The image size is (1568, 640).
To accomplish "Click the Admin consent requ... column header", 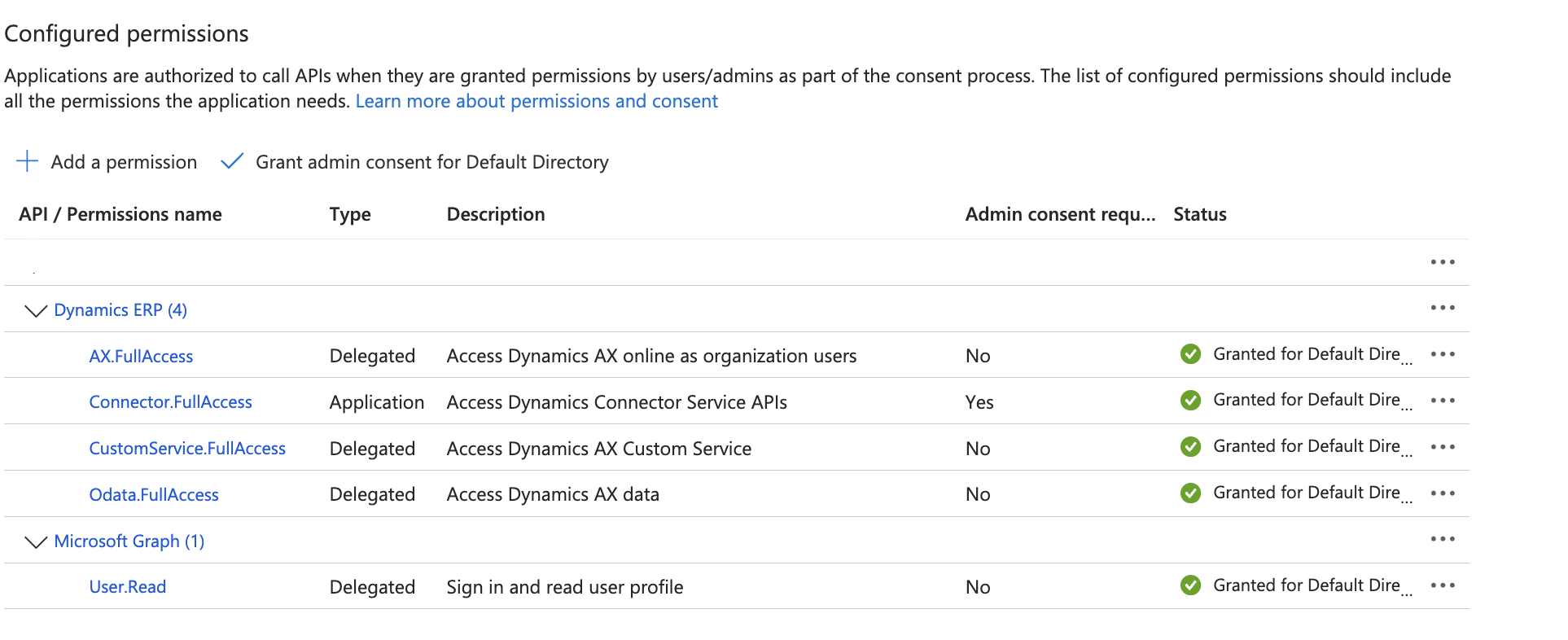I will click(1060, 214).
